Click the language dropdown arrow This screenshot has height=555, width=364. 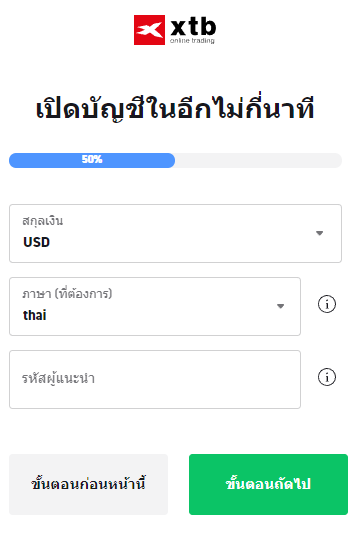coord(280,306)
